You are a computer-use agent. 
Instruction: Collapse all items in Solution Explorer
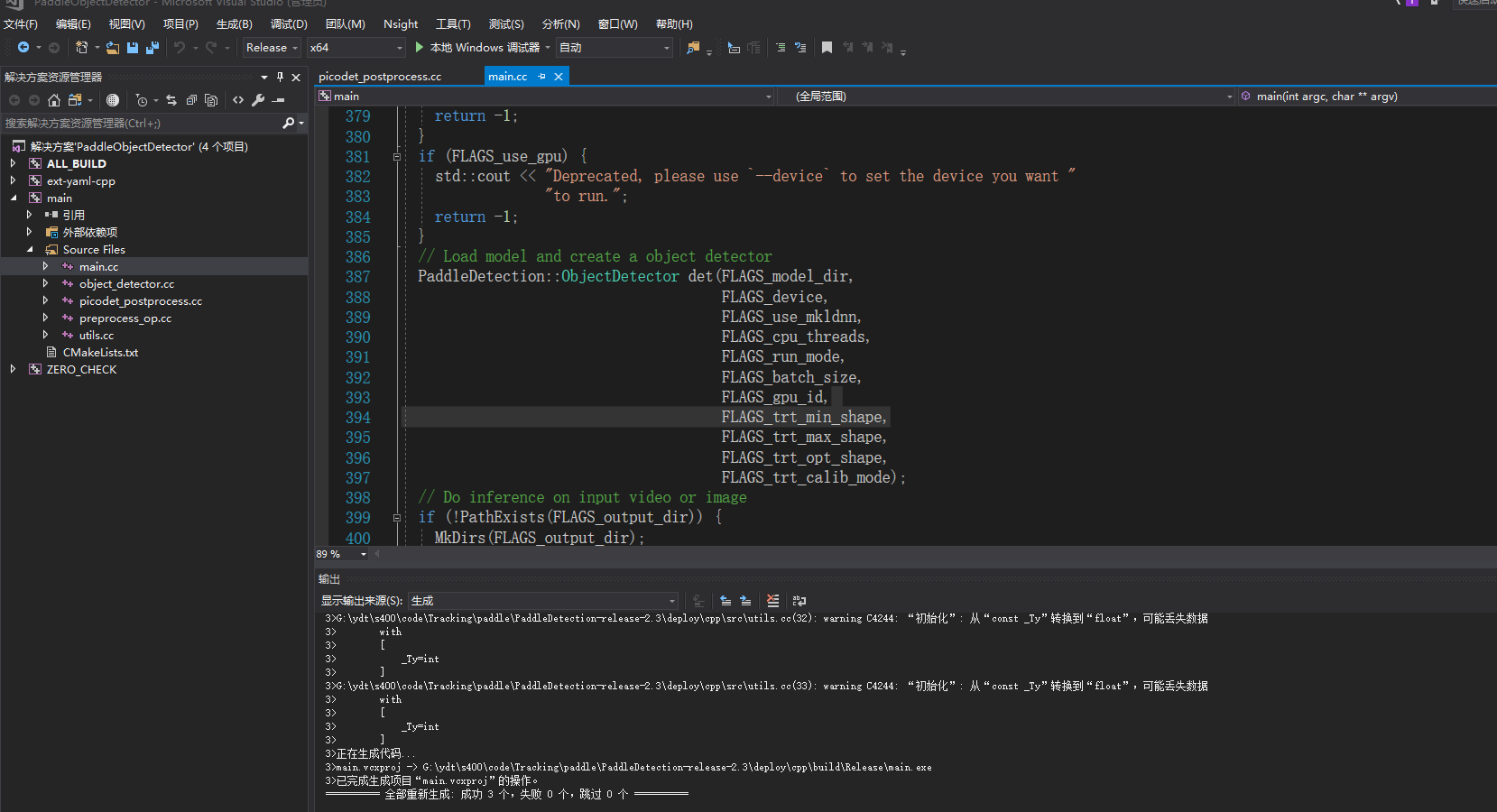click(191, 100)
